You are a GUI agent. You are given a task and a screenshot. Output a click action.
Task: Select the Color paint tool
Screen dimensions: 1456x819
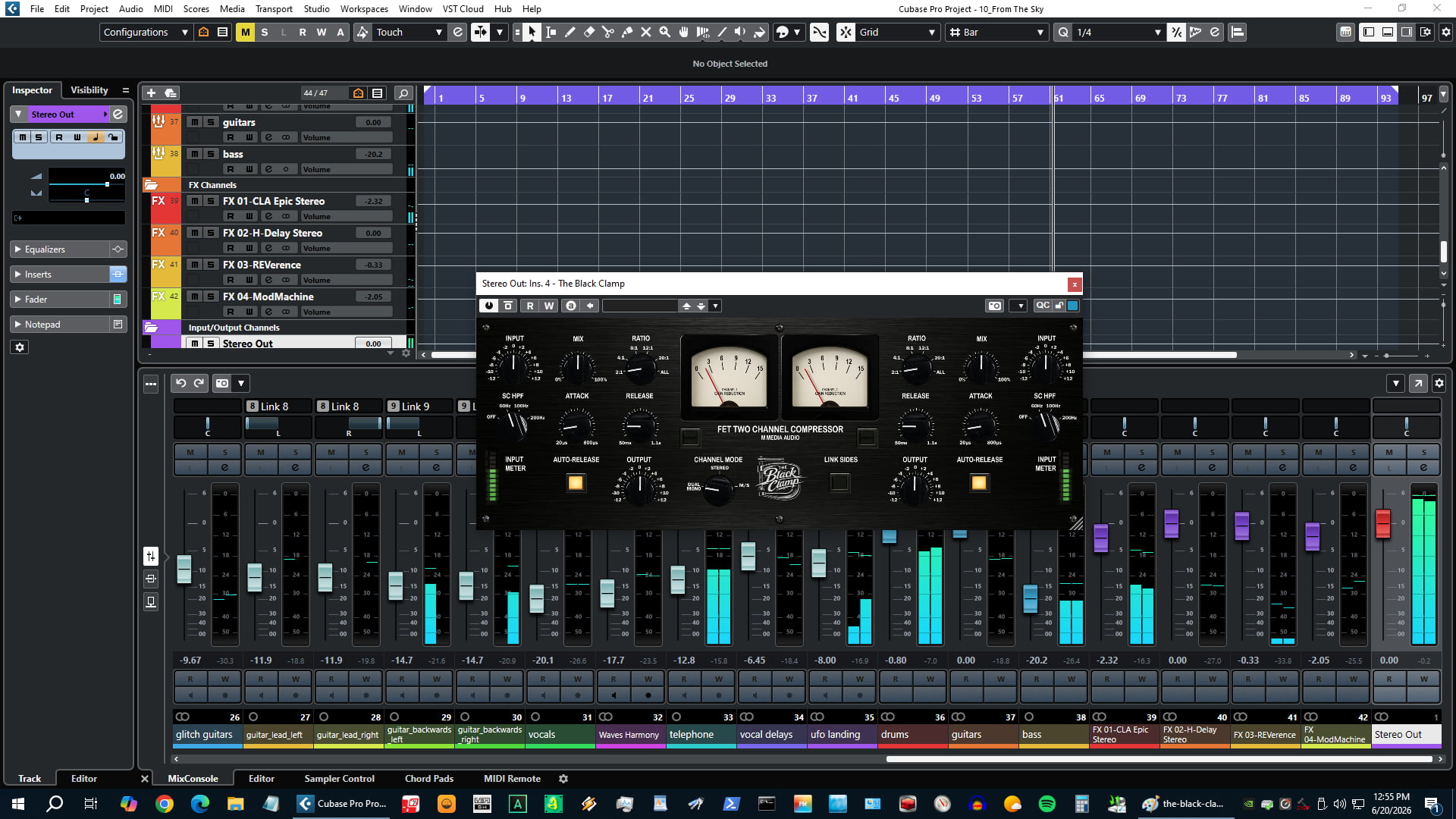click(759, 32)
